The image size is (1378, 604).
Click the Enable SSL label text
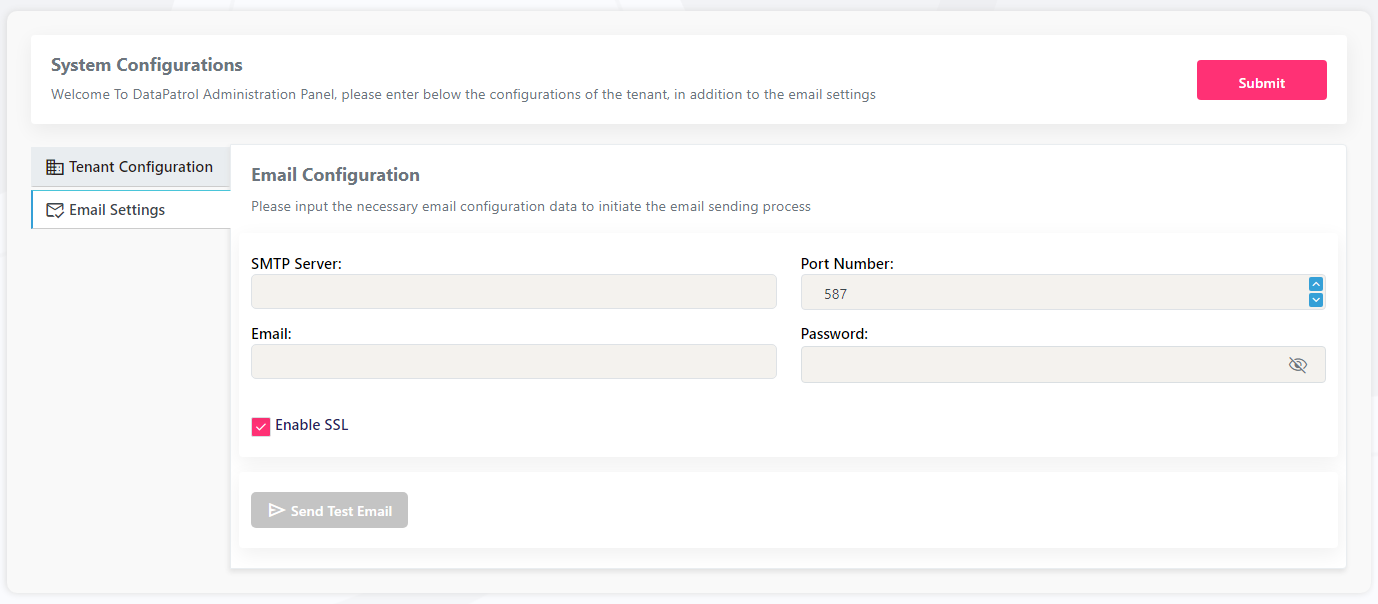pos(312,425)
